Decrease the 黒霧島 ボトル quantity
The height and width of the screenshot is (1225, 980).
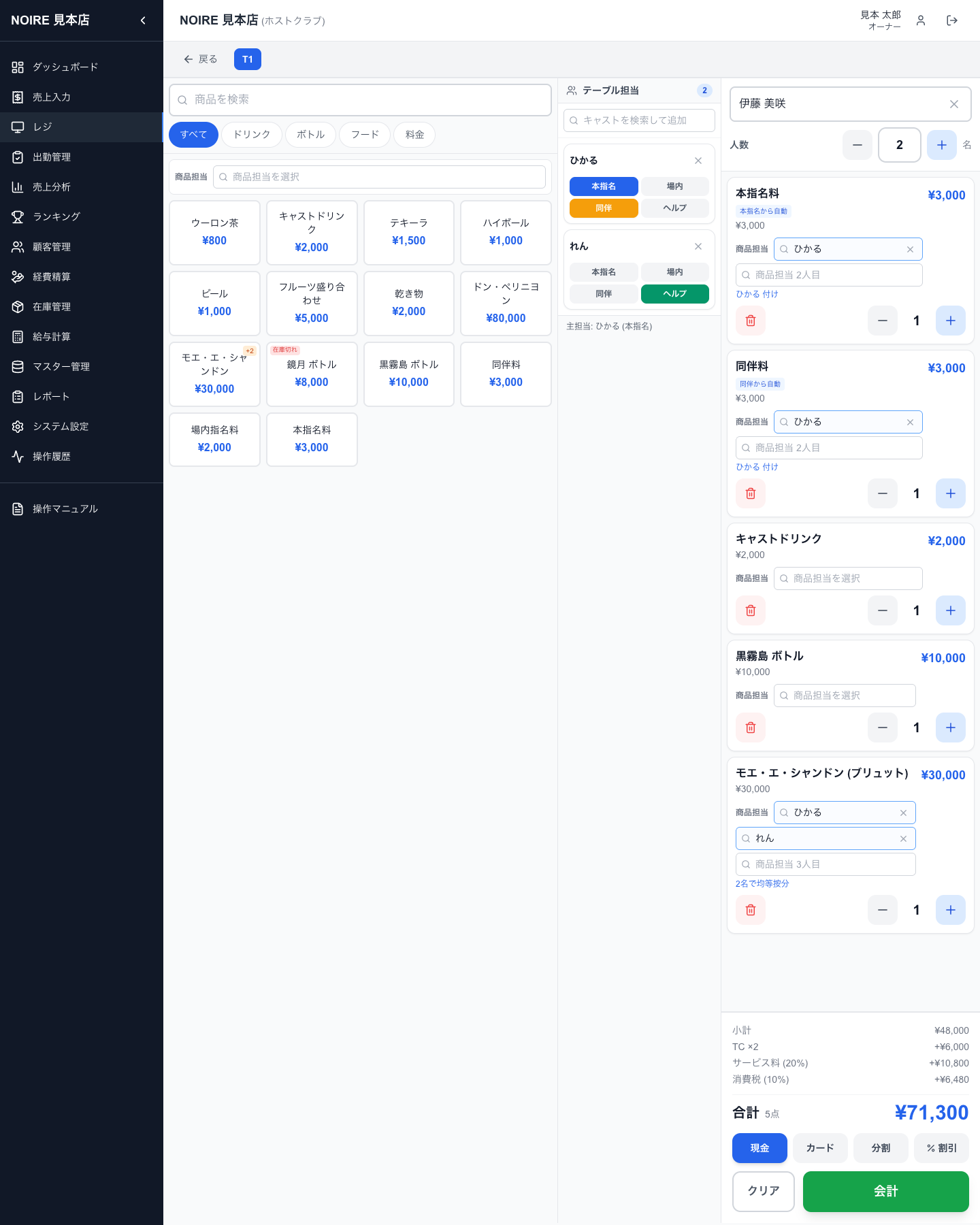(883, 728)
